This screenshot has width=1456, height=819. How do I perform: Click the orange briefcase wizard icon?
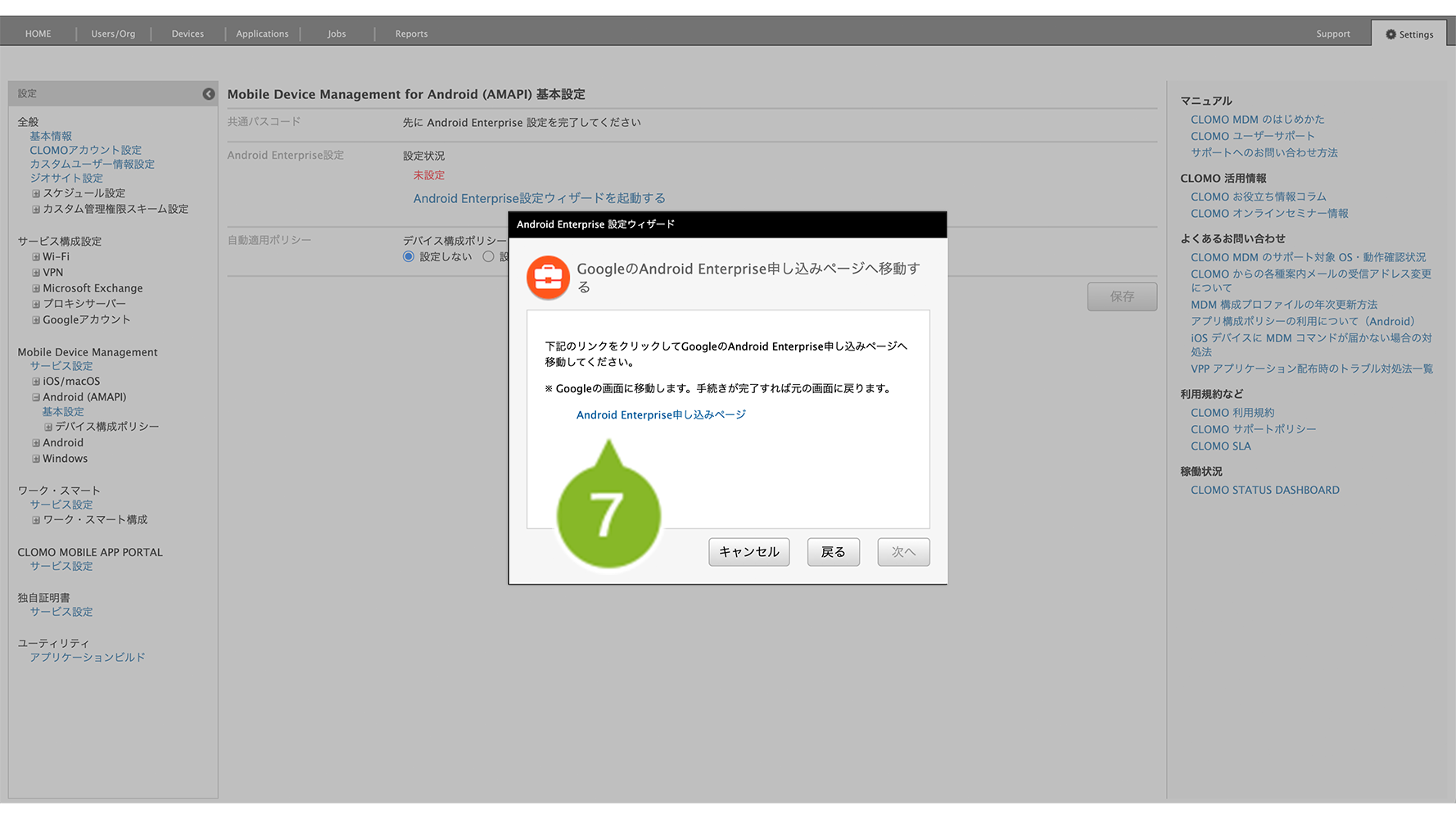click(548, 278)
